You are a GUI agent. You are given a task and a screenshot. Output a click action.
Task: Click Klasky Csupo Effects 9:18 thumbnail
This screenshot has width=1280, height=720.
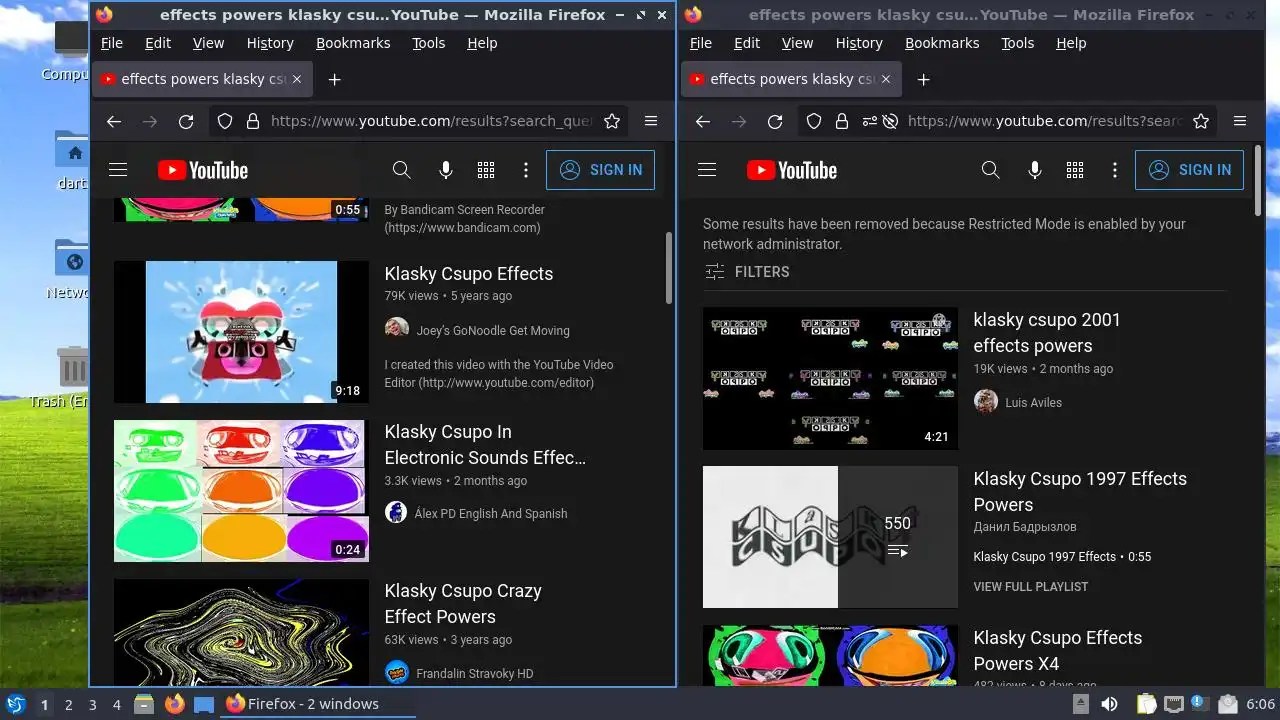point(241,332)
